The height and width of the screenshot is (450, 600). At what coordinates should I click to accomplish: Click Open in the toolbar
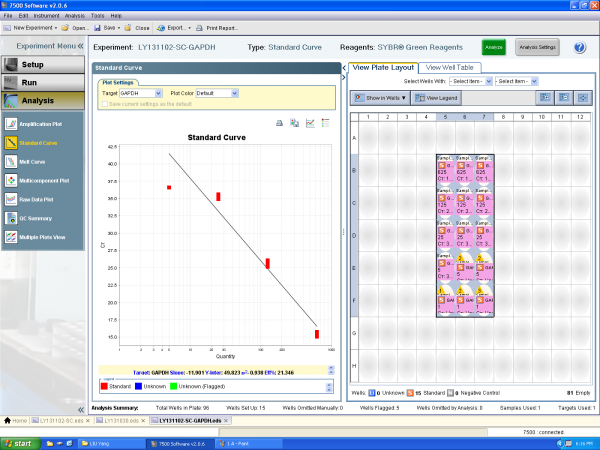(x=75, y=28)
